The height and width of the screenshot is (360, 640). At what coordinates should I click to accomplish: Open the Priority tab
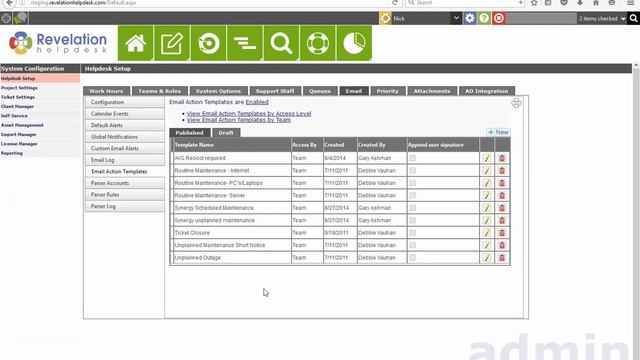[387, 91]
